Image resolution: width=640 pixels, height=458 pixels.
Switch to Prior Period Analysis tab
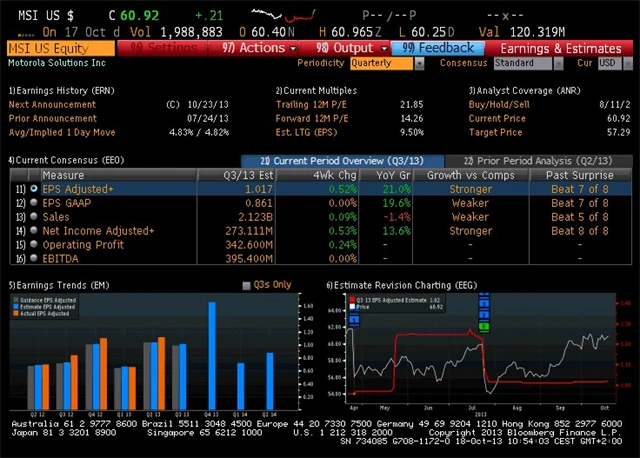pos(540,160)
